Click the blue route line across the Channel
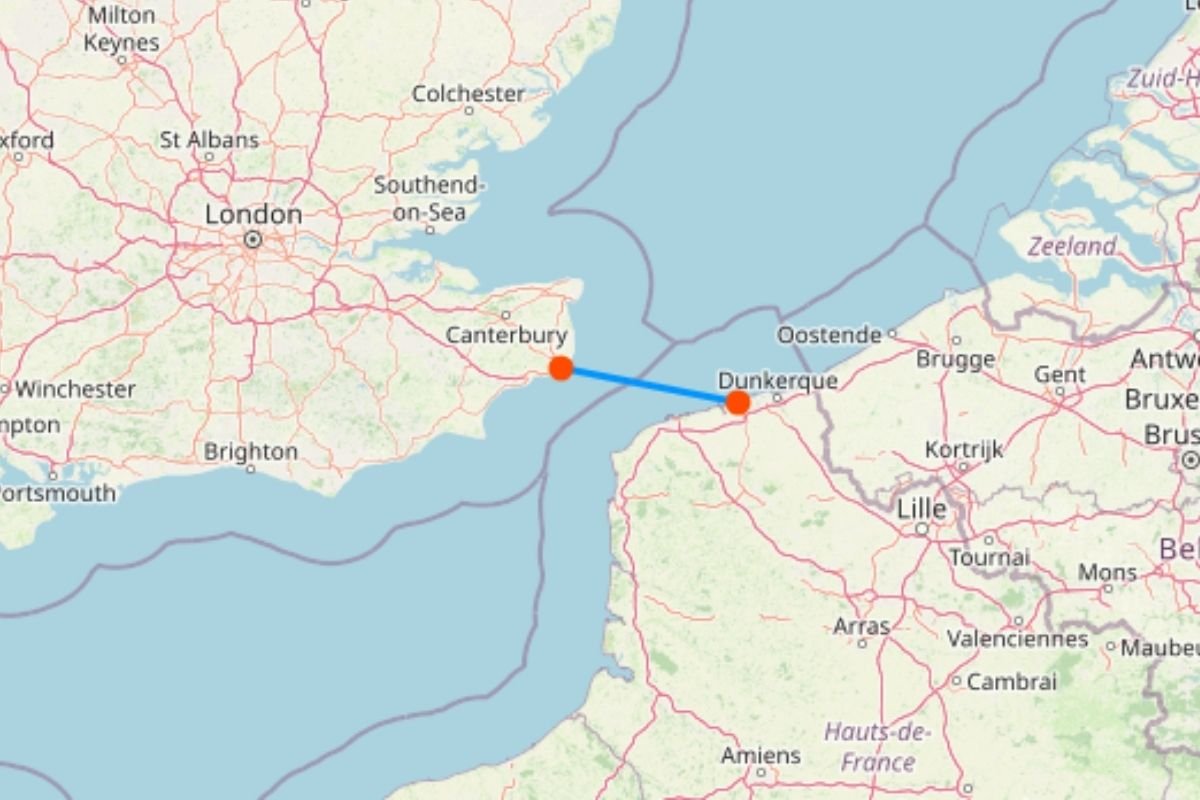The image size is (1200, 800). (649, 385)
